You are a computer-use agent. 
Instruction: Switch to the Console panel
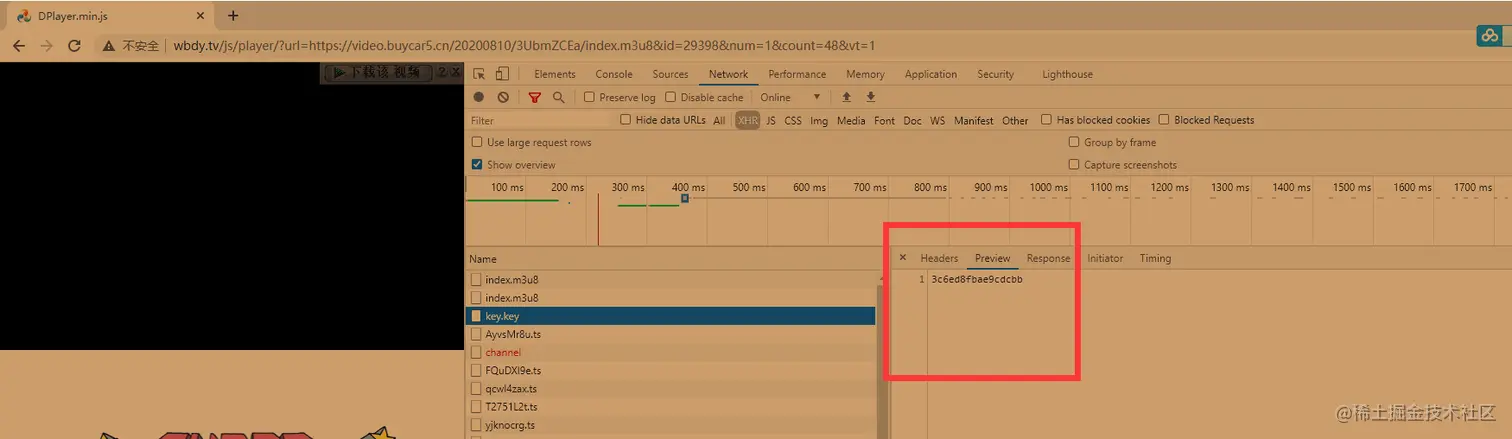pos(614,74)
